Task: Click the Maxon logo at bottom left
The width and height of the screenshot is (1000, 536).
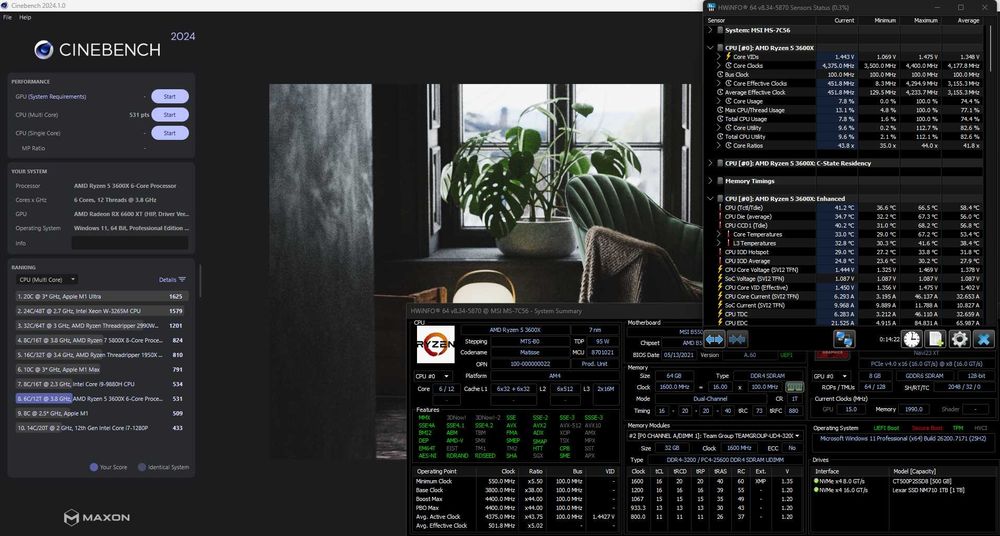Action: point(97,517)
